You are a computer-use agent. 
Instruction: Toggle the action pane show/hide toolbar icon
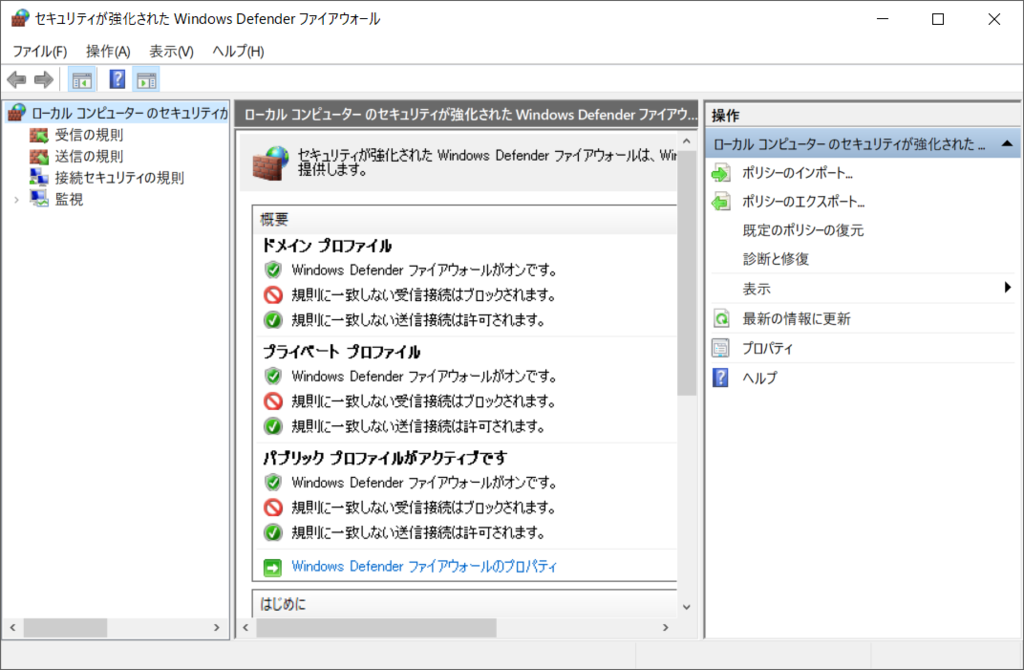tap(146, 80)
